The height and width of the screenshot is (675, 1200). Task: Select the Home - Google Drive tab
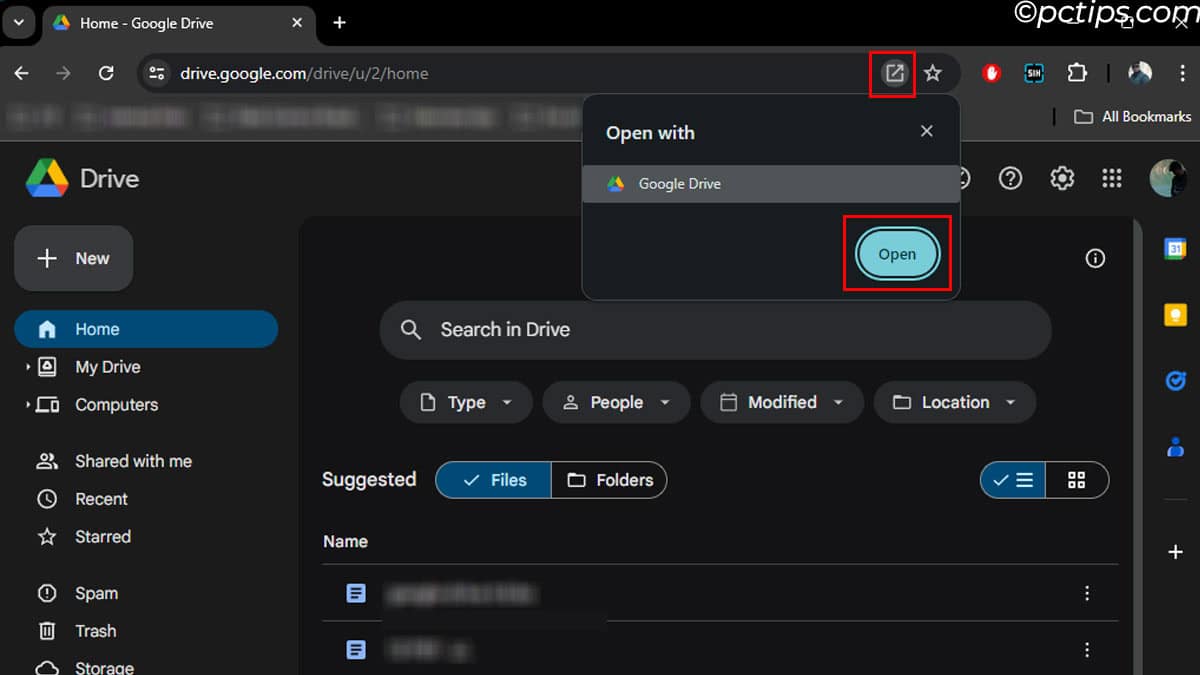178,23
